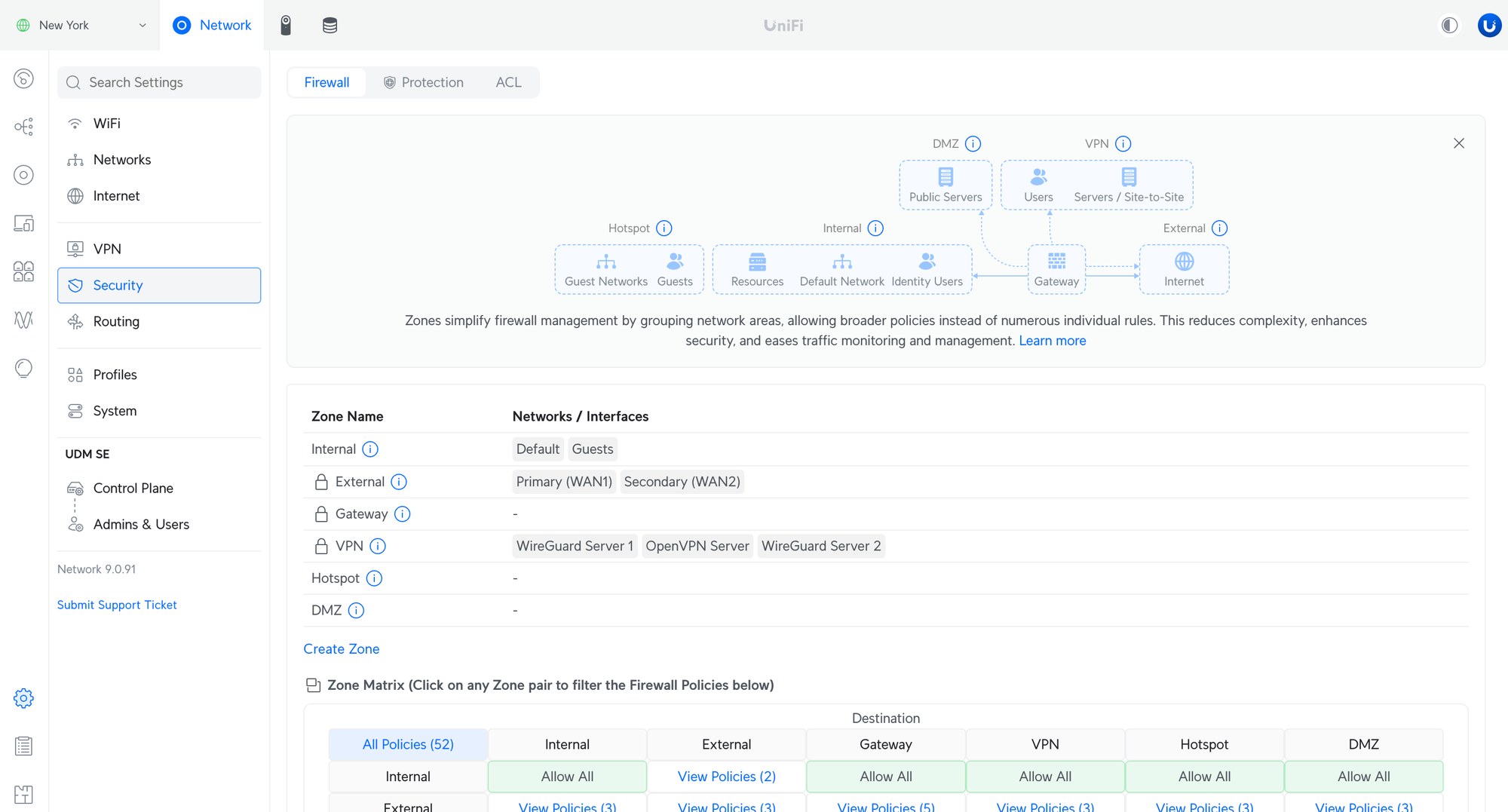
Task: Click the Create Zone link
Action: pos(341,649)
